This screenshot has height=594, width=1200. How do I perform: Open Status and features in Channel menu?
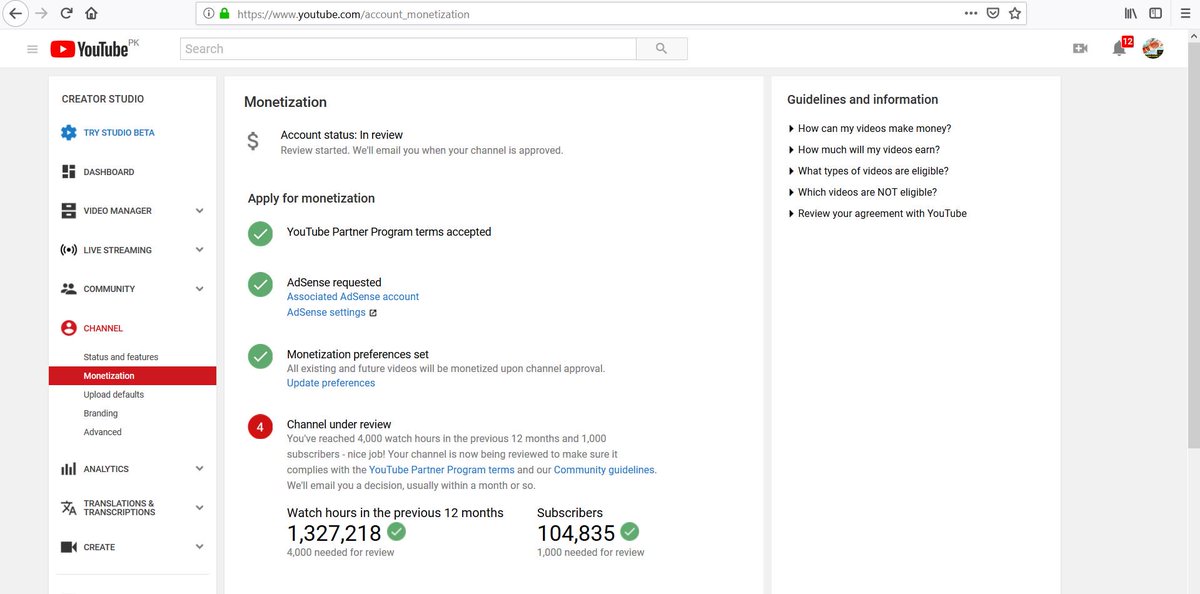point(121,357)
